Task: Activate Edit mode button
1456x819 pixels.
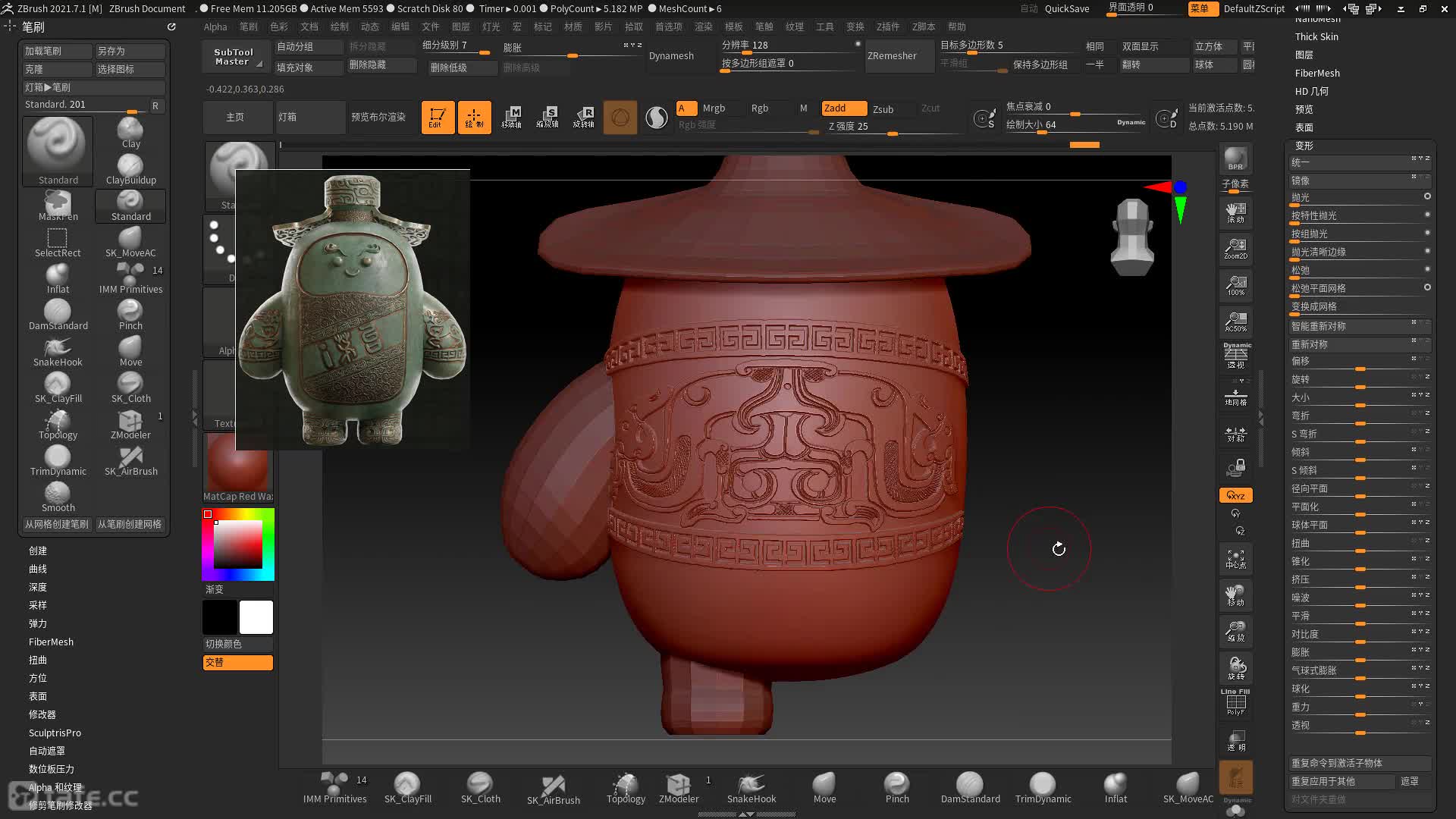Action: pyautogui.click(x=438, y=118)
